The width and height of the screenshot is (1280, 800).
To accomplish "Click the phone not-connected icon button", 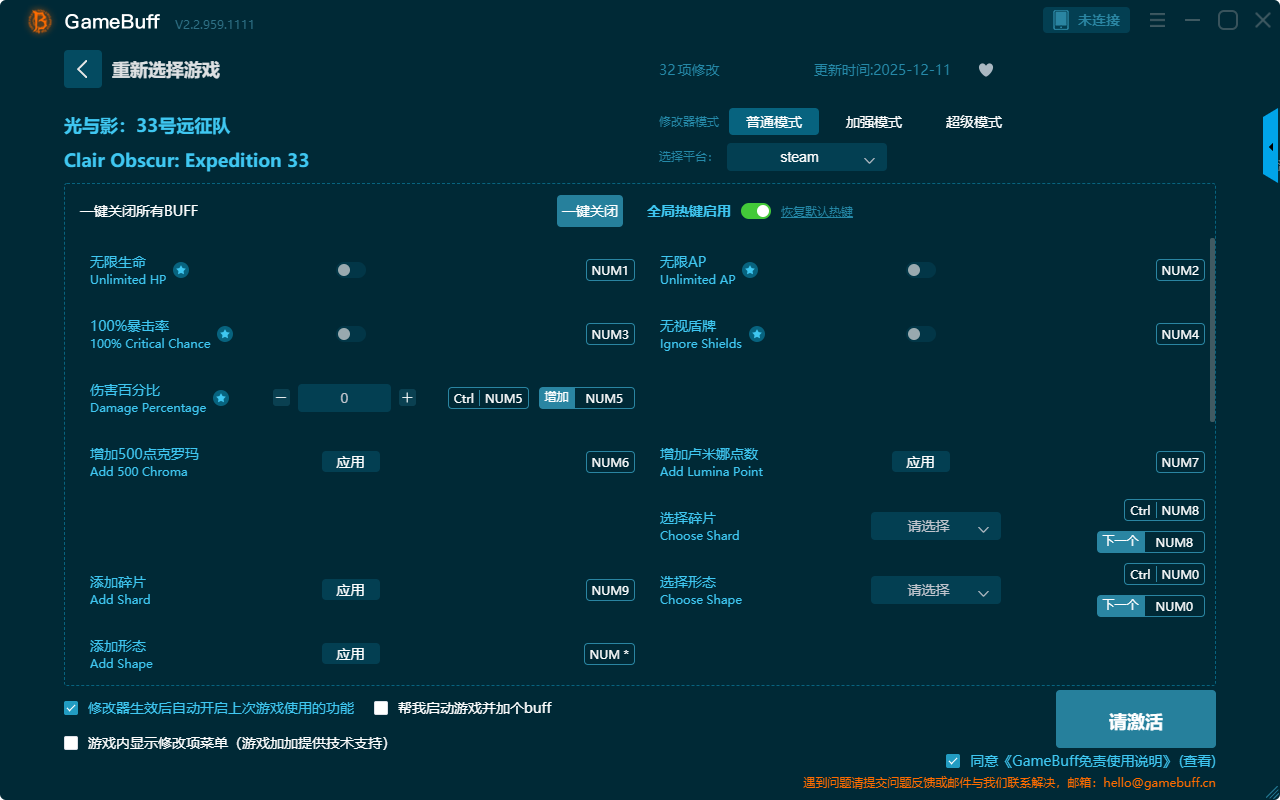I will tap(1087, 20).
